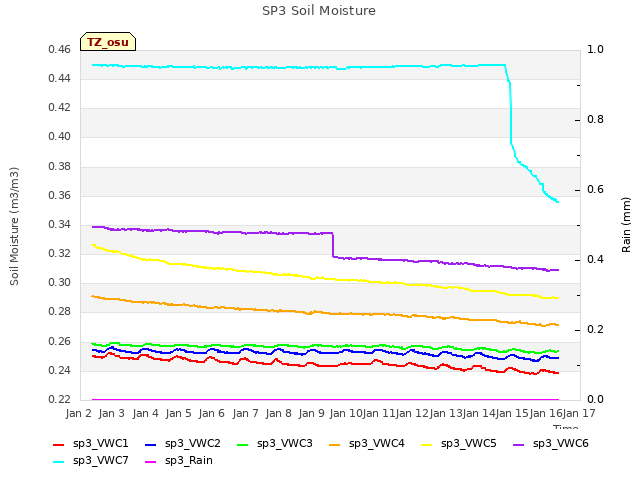Viewport: 640px width, 480px height.
Task: Click the 0.8 right rain axis value
Action: tap(595, 120)
